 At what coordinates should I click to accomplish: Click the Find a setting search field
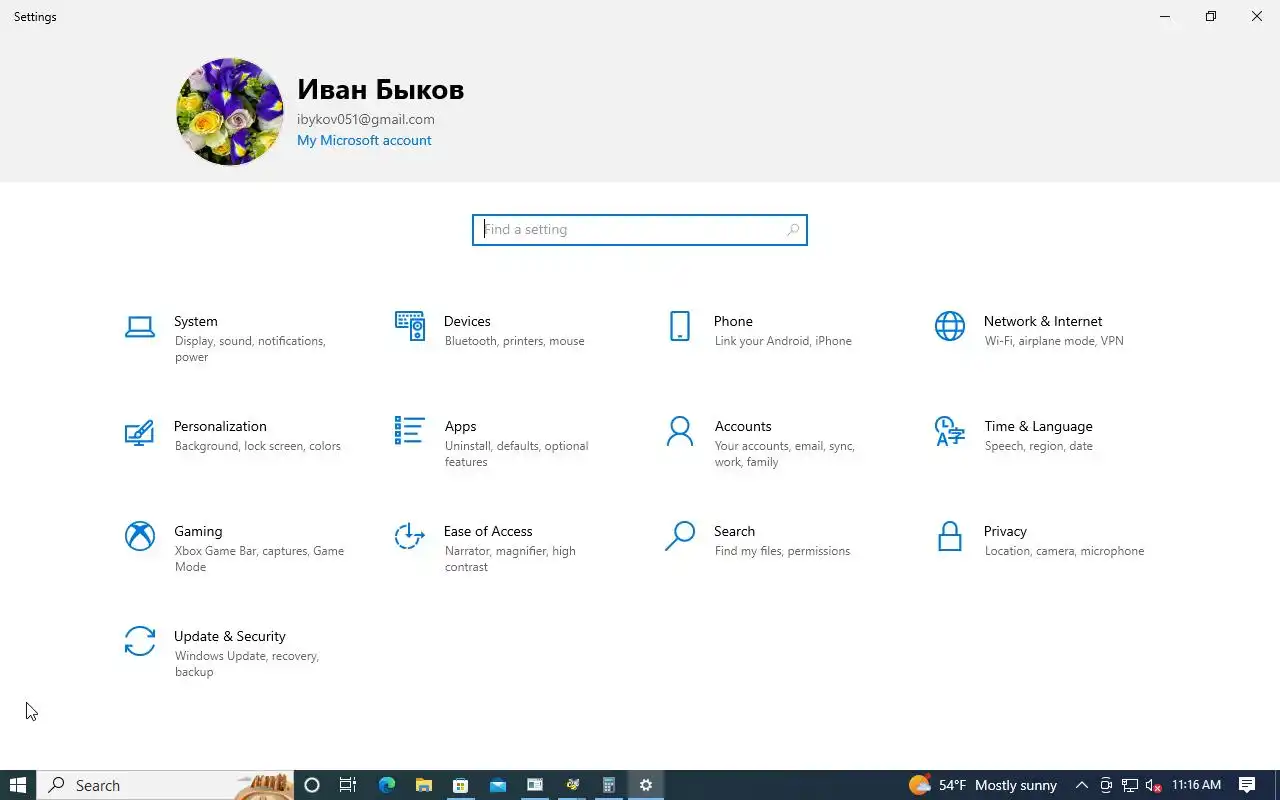(x=640, y=230)
